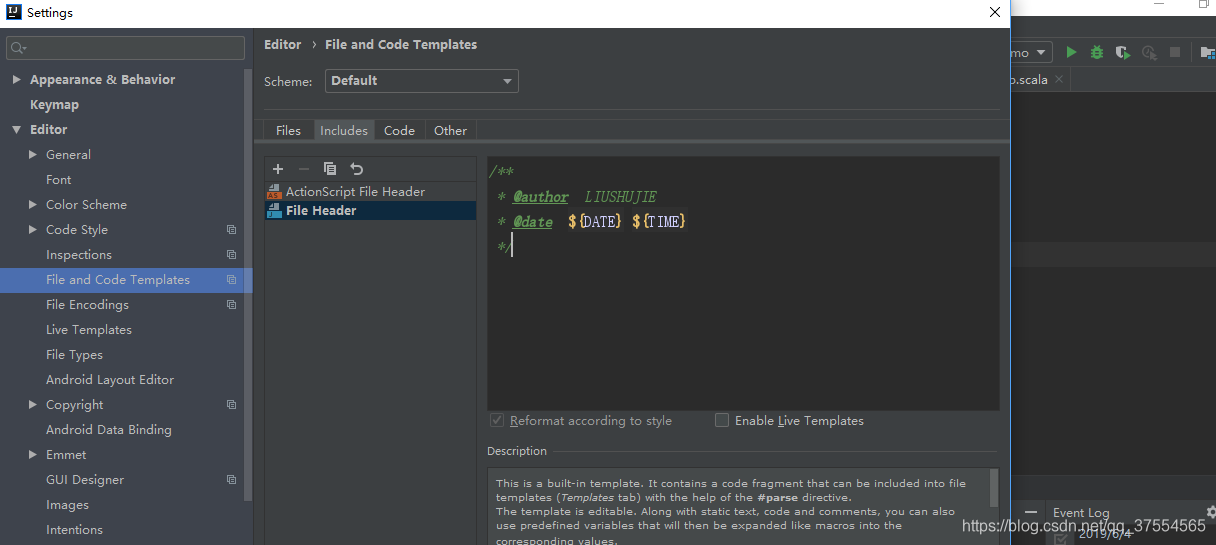Click the Profiler clock icon in IDE toolbar
1216x545 pixels.
[x=1150, y=52]
